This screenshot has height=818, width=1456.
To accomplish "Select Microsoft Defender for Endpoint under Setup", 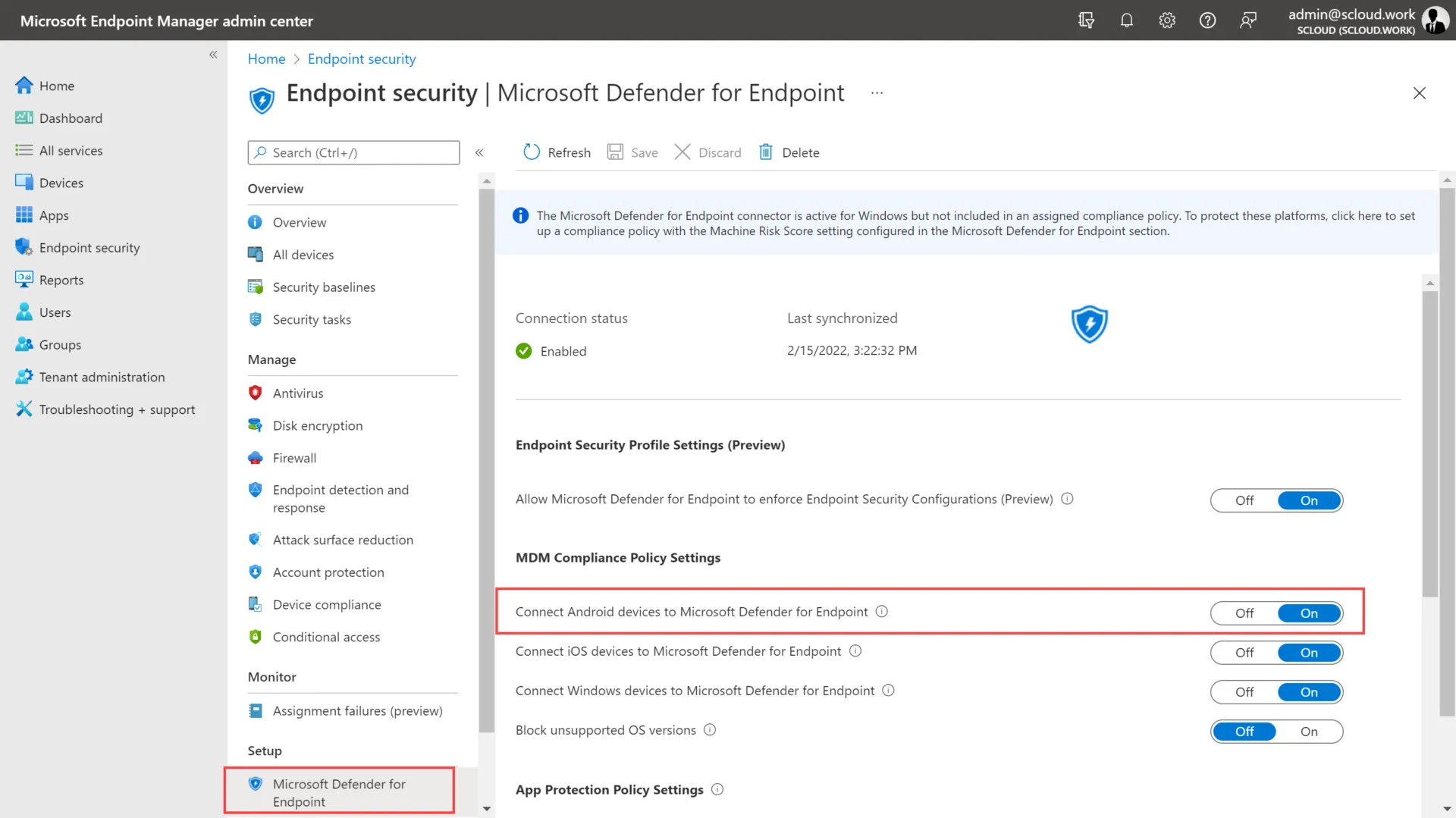I will (340, 792).
